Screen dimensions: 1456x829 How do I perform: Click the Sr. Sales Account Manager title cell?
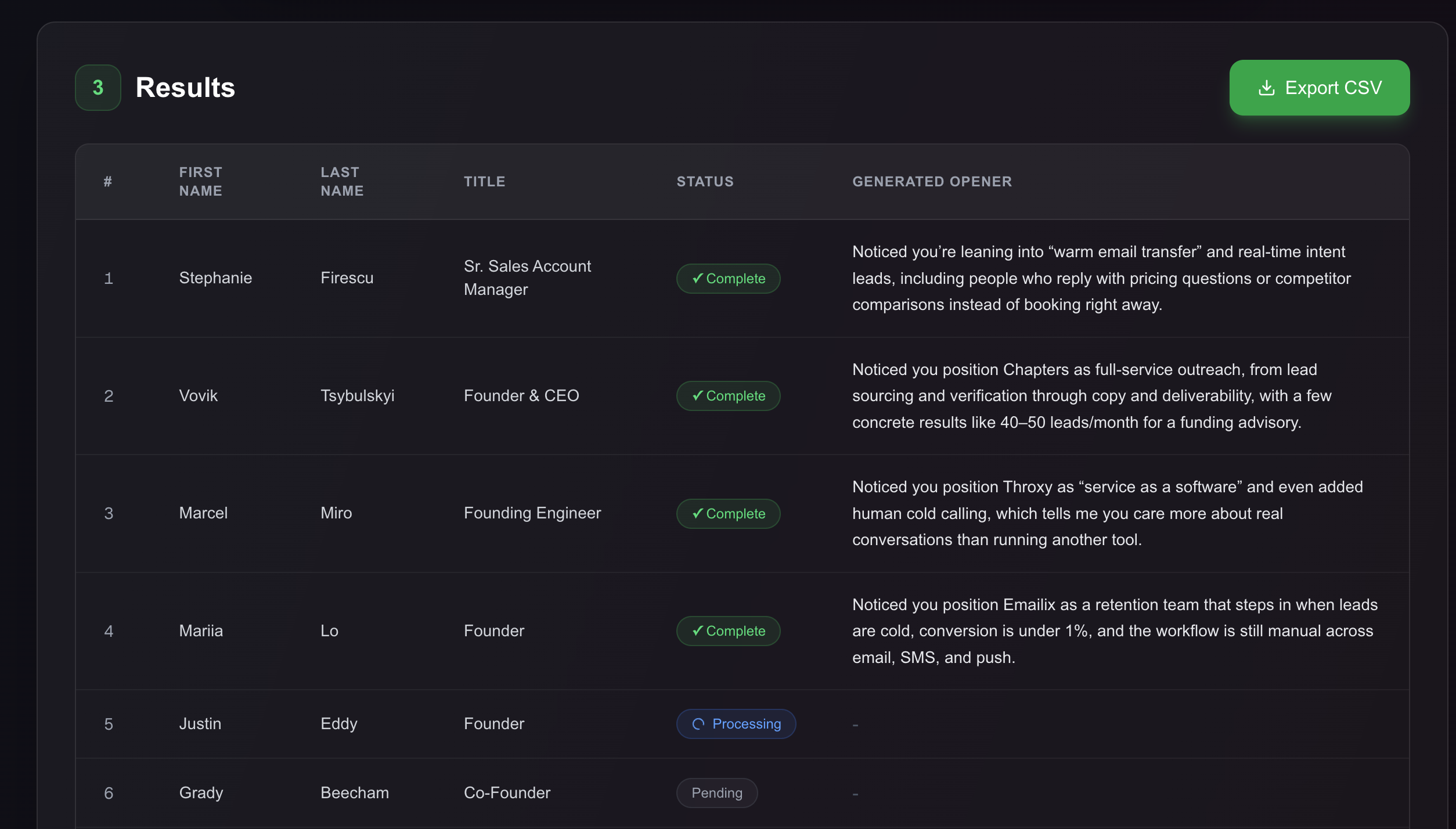tap(527, 278)
